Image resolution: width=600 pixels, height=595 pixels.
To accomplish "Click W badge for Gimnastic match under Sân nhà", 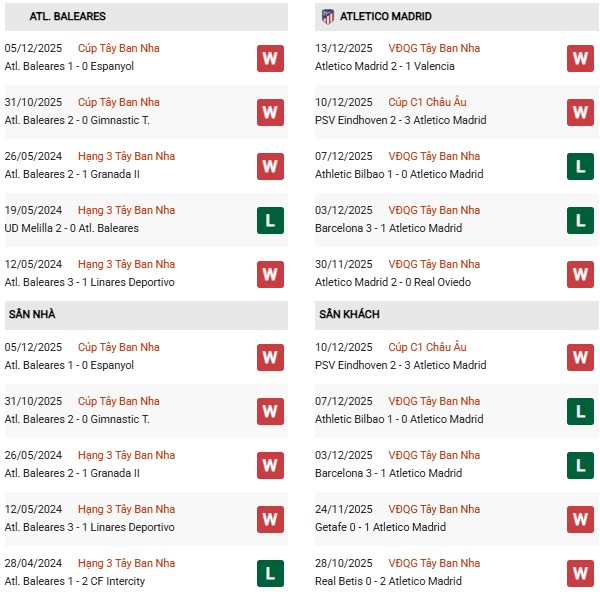I will pos(270,411).
